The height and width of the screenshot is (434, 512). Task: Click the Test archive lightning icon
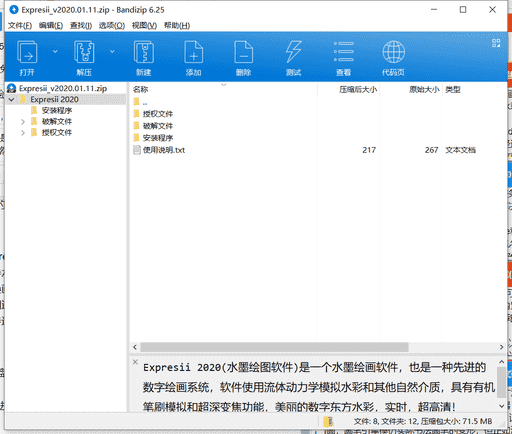[x=294, y=52]
